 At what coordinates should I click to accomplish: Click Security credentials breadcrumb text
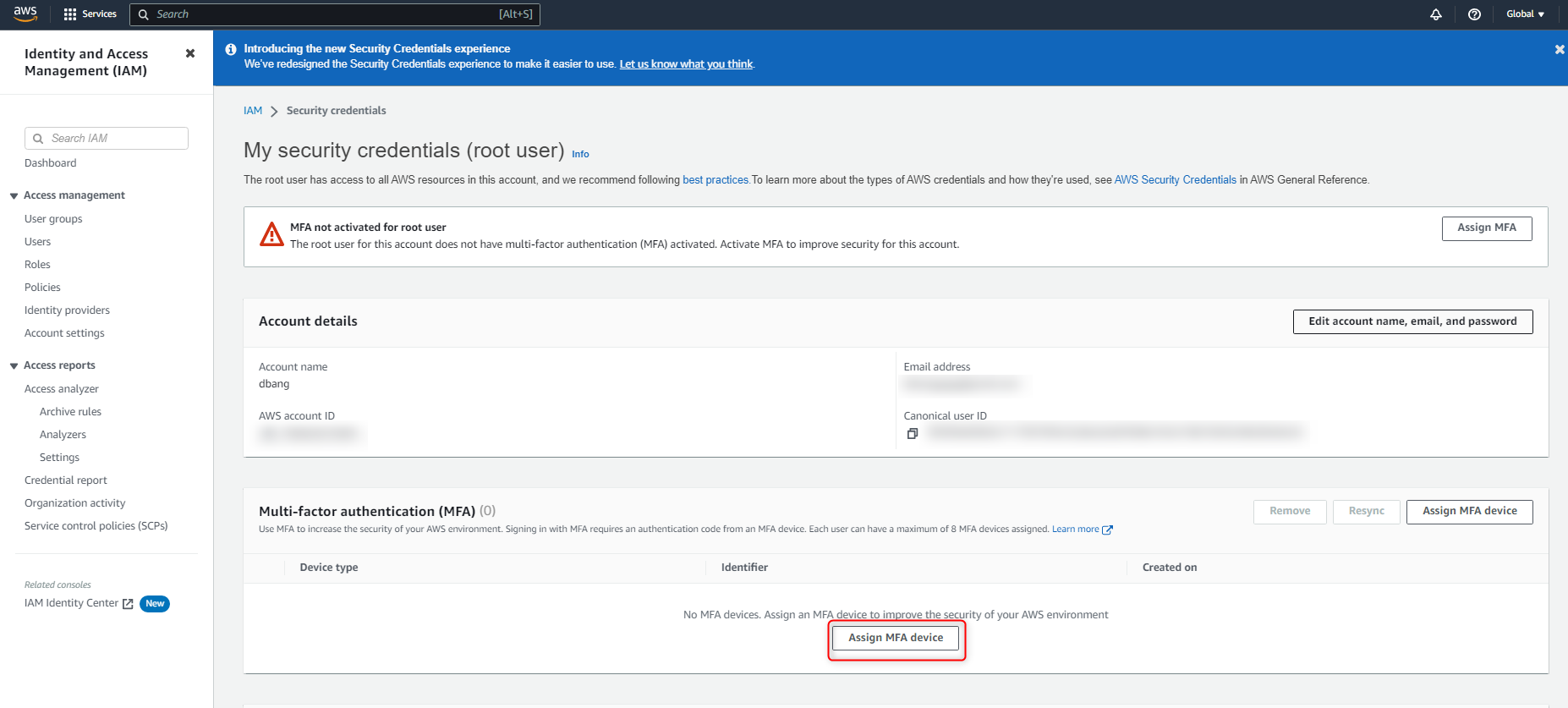(336, 111)
